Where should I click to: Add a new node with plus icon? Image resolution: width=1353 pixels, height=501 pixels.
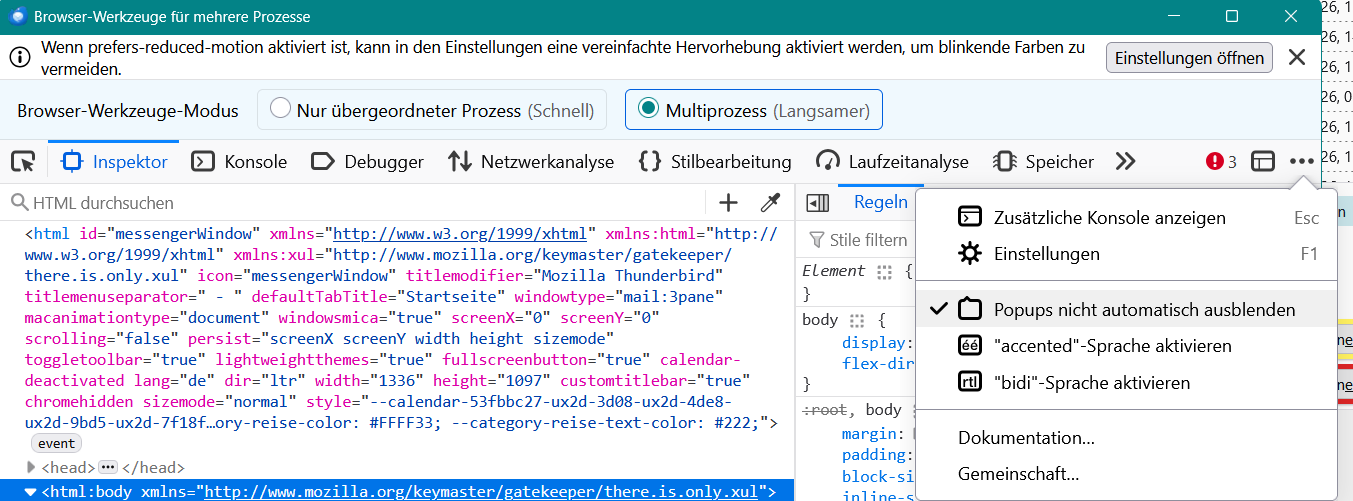click(x=729, y=203)
